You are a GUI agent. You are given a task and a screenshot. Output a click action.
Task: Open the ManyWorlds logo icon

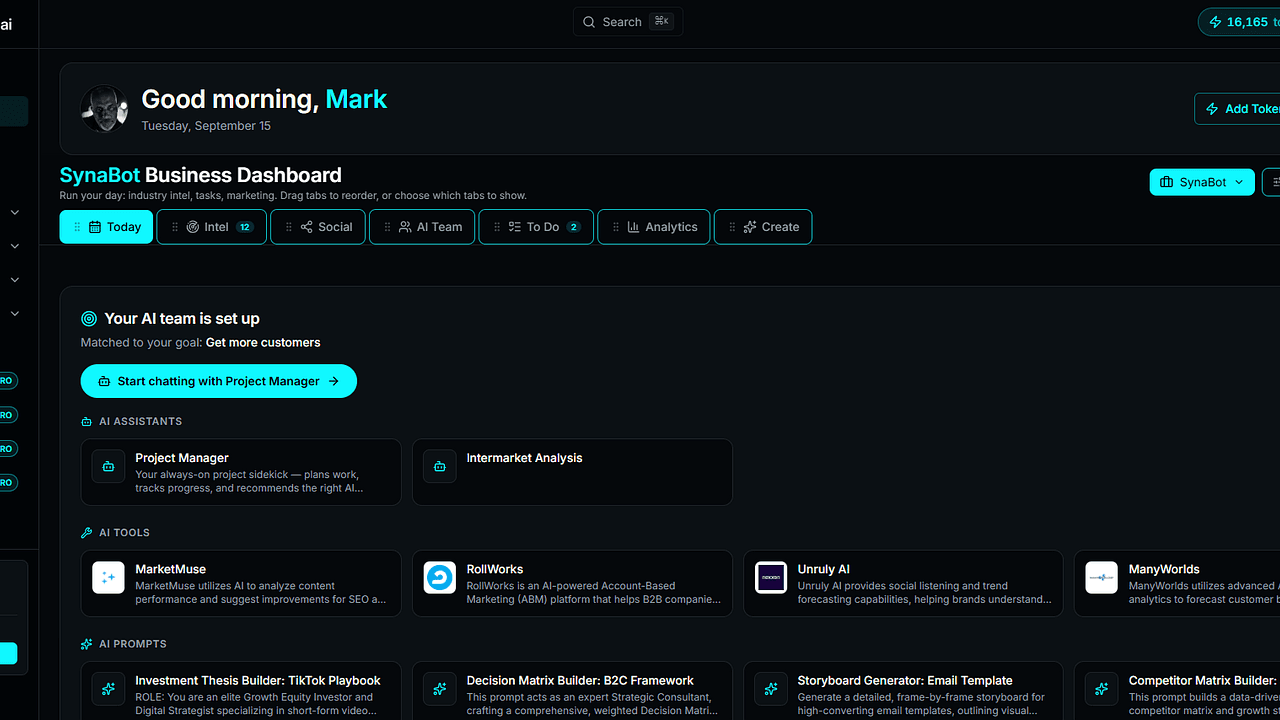tap(1101, 577)
